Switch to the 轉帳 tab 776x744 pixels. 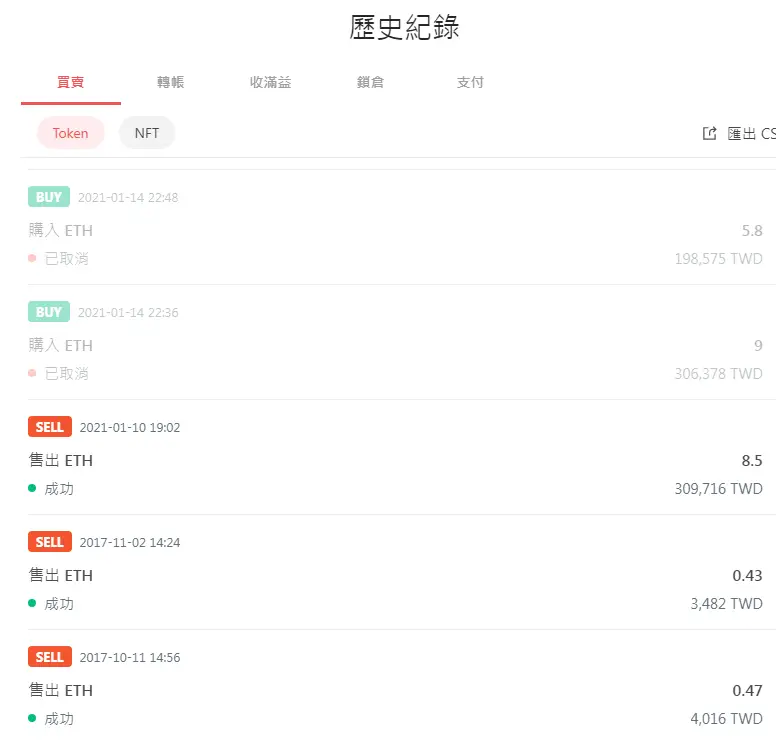[171, 82]
